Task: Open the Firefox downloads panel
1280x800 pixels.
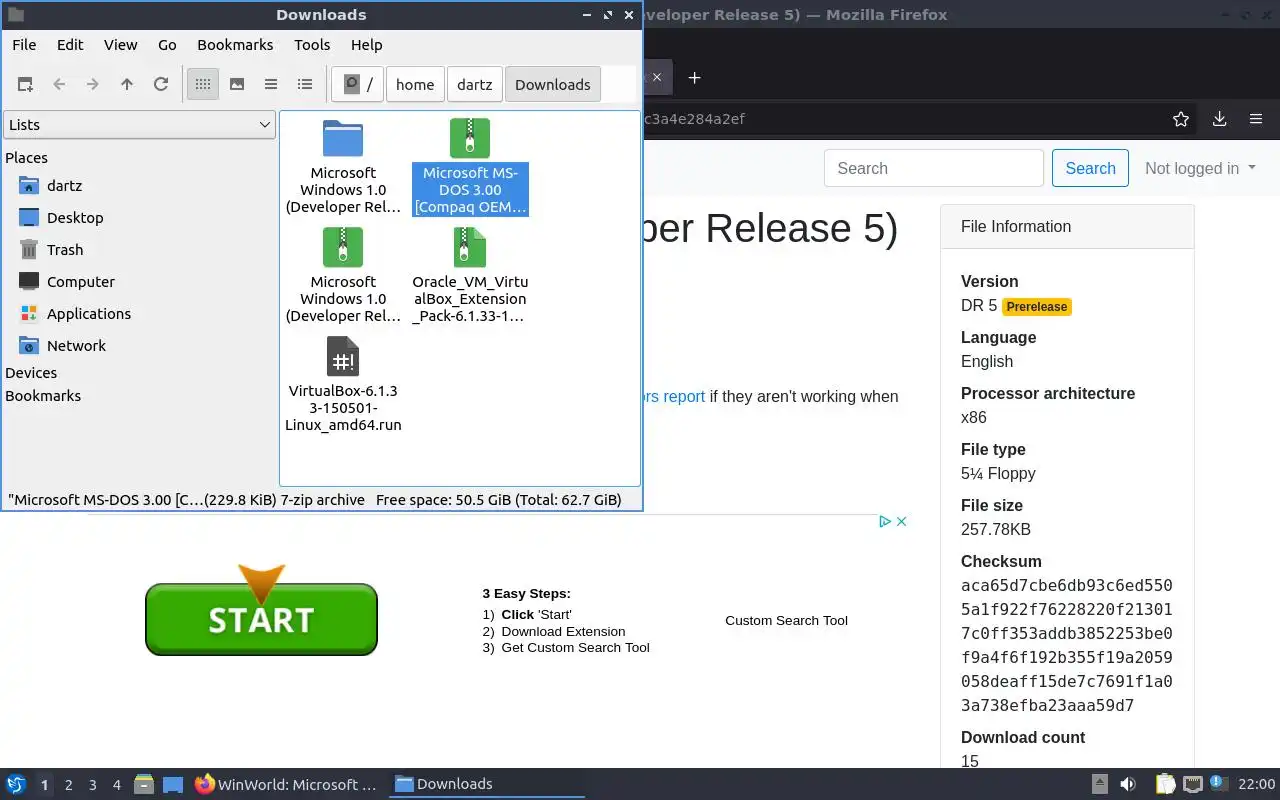Action: click(x=1219, y=119)
